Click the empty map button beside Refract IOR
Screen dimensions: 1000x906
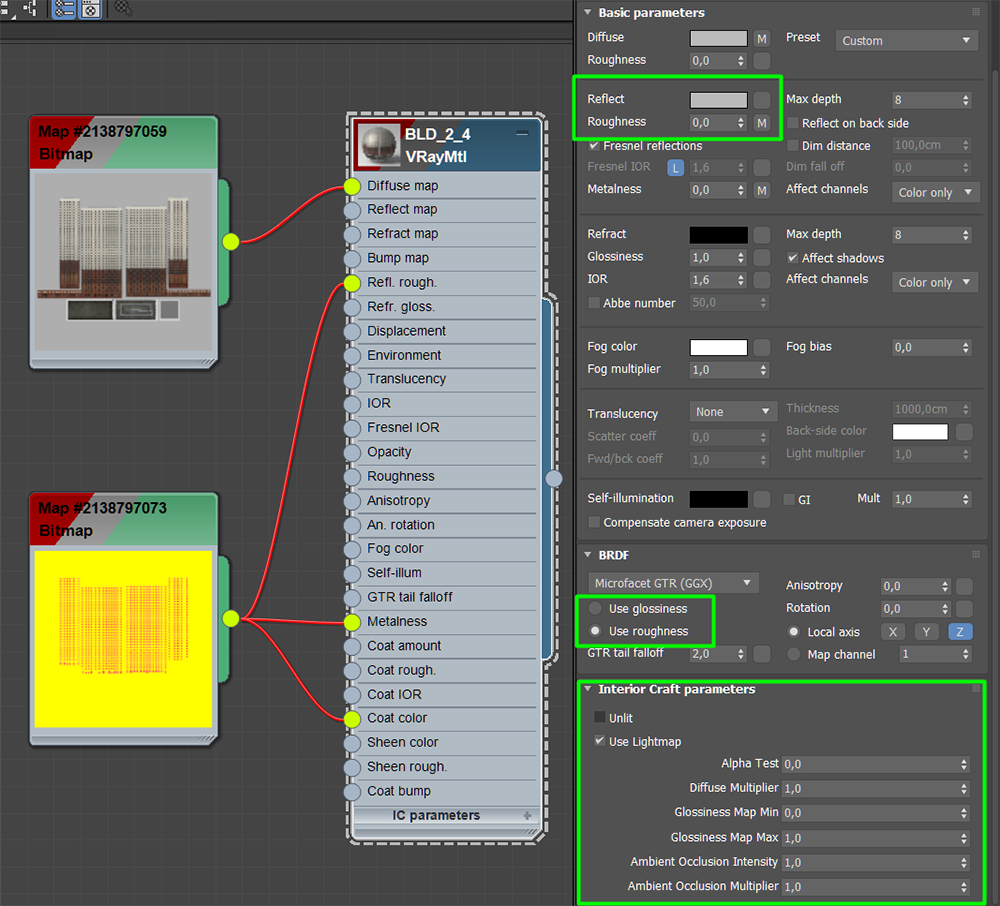click(x=761, y=280)
